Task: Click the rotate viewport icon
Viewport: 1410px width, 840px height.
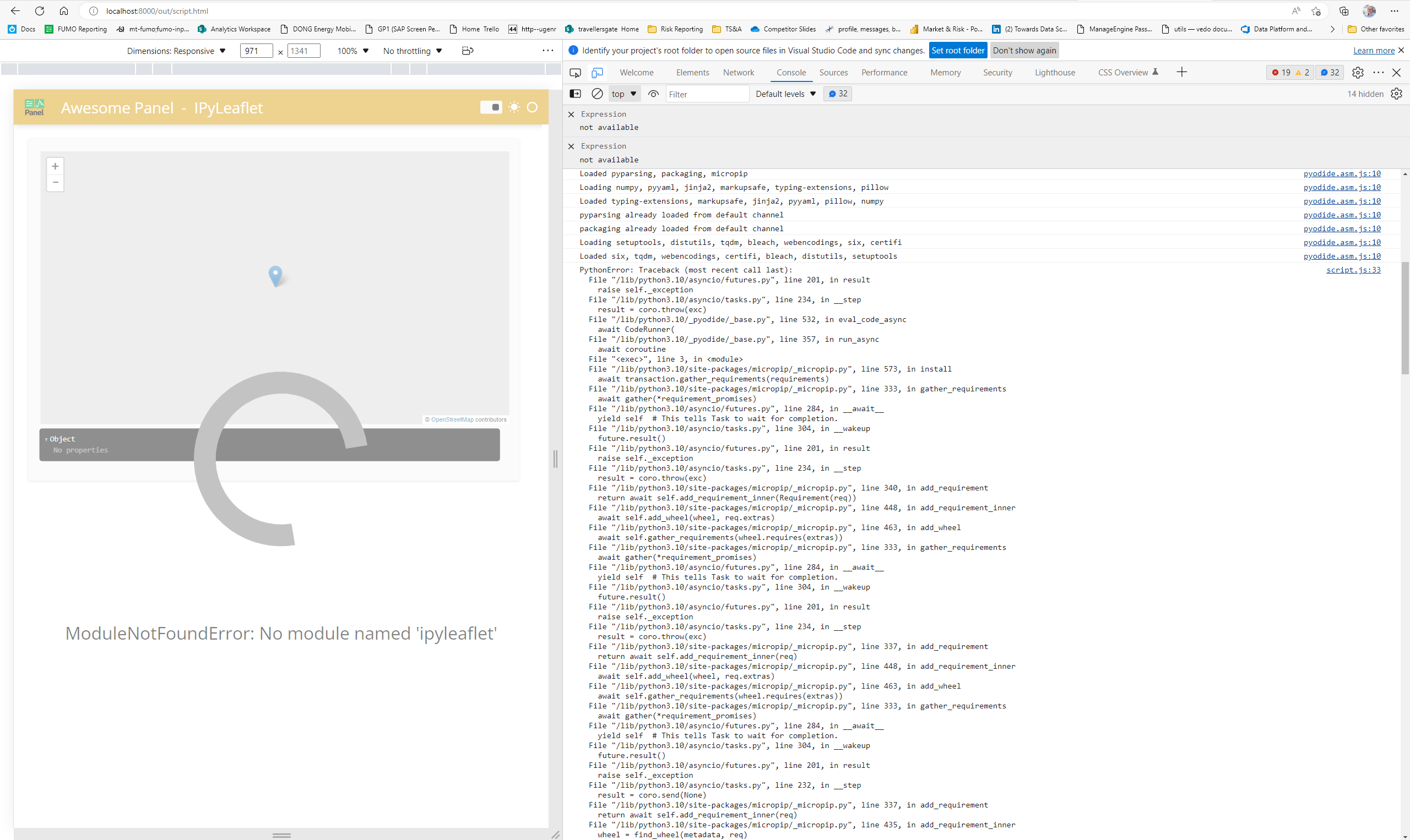Action: (467, 51)
